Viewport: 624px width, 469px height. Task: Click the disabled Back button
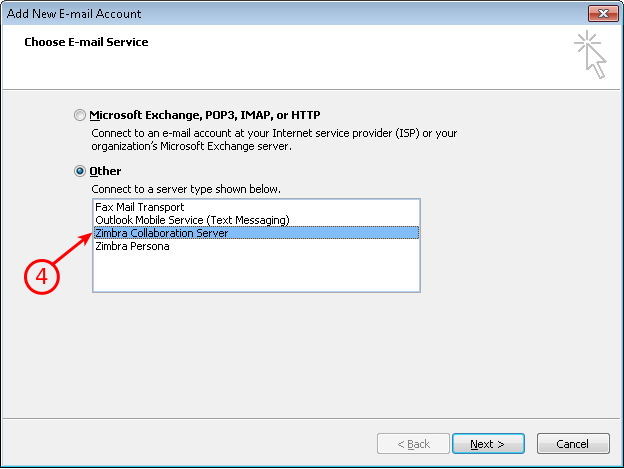point(413,444)
